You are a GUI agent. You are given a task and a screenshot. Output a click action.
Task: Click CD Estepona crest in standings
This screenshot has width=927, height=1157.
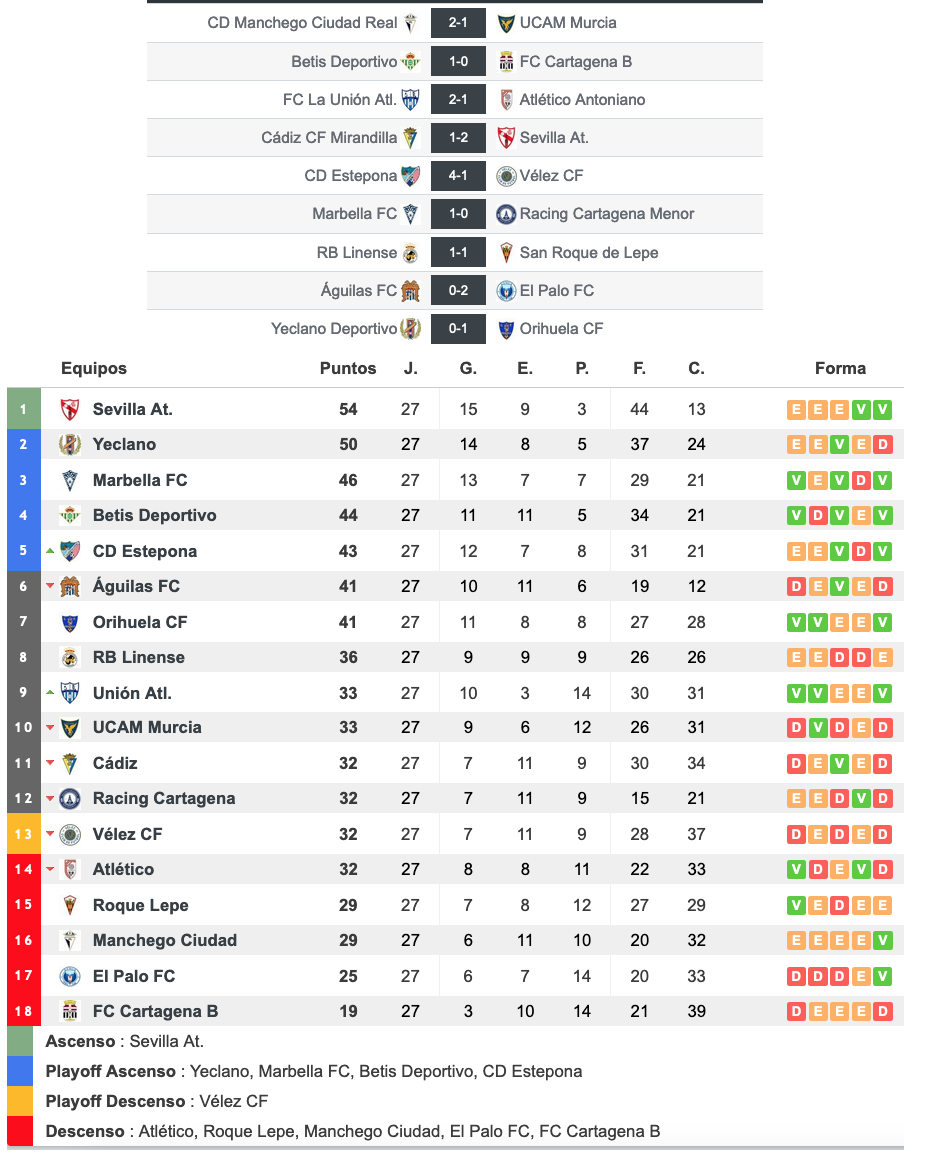pos(70,551)
